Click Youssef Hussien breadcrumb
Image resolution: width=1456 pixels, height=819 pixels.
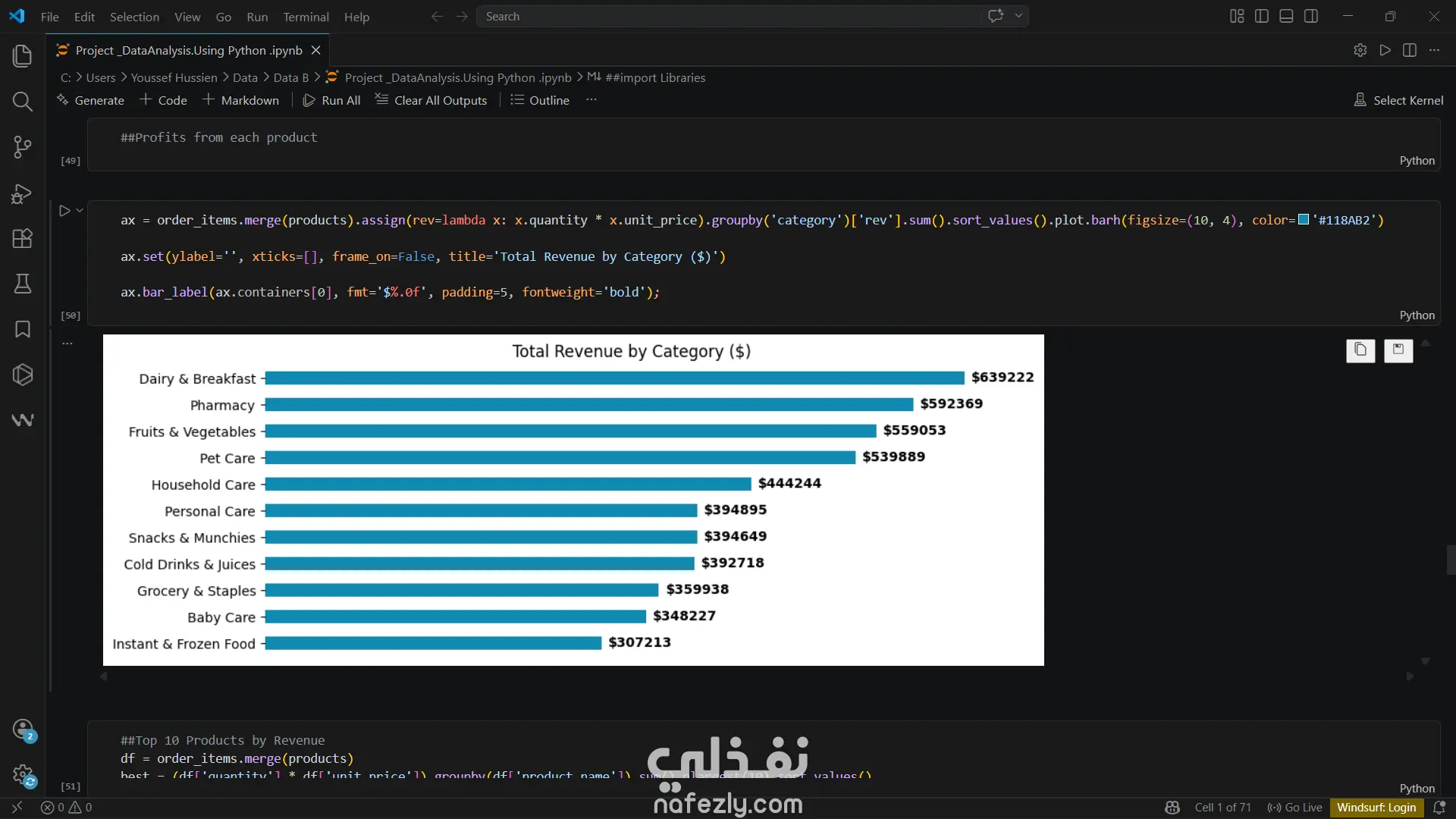pos(174,77)
